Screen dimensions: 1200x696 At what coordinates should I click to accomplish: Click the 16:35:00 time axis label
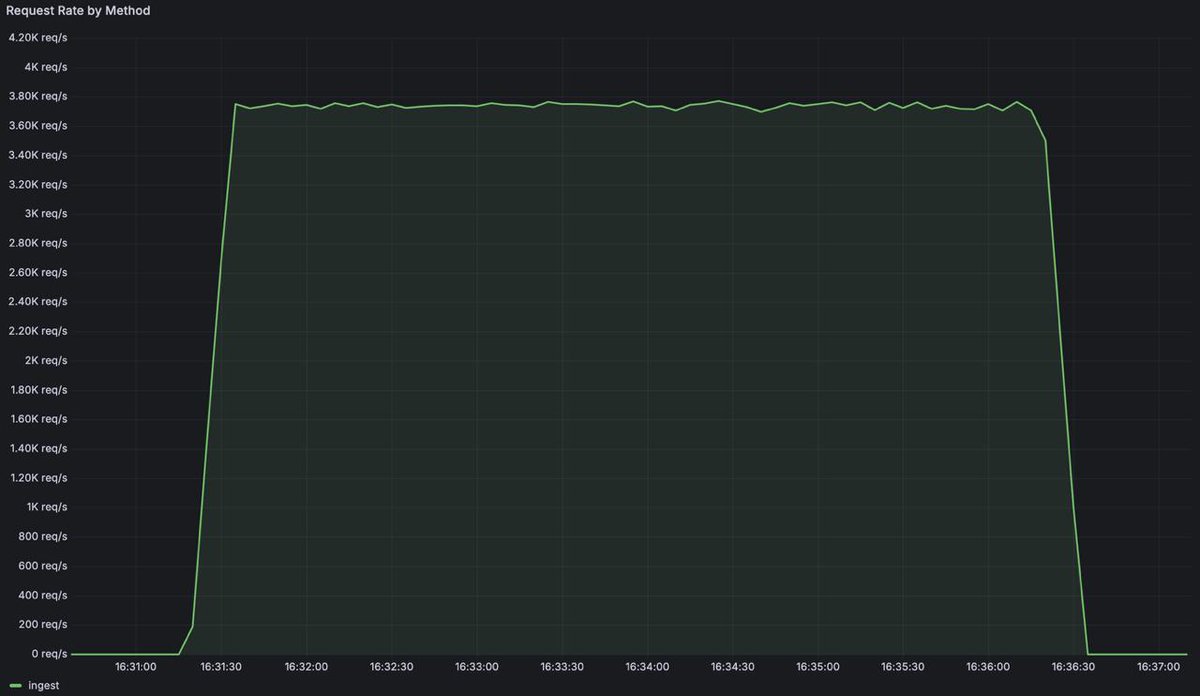818,666
